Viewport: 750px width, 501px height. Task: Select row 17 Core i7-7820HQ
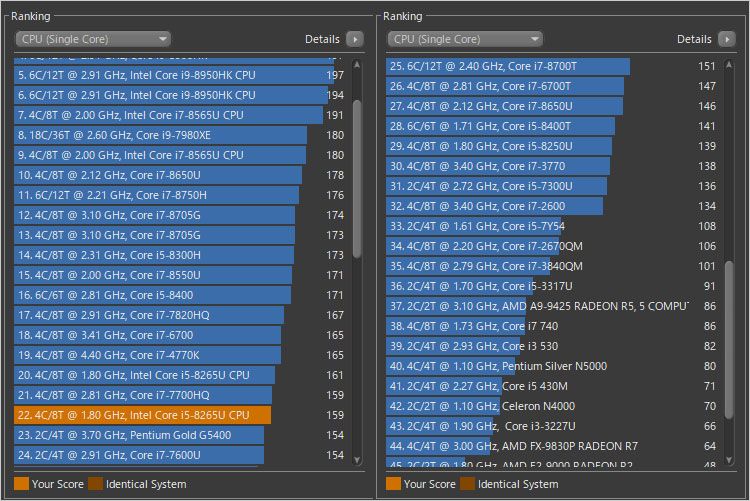179,315
